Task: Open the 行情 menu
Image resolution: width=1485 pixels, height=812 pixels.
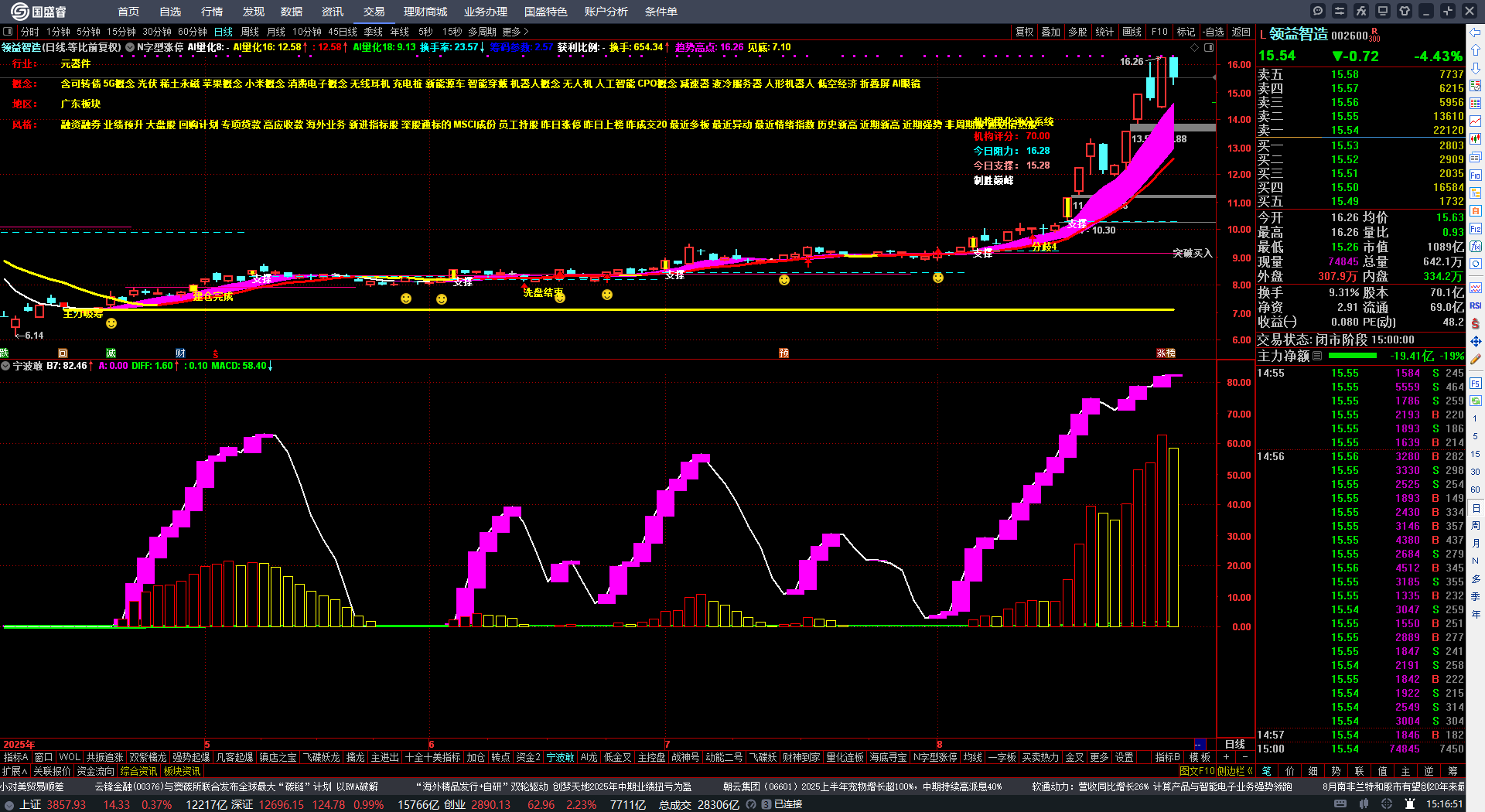Action: (x=212, y=12)
